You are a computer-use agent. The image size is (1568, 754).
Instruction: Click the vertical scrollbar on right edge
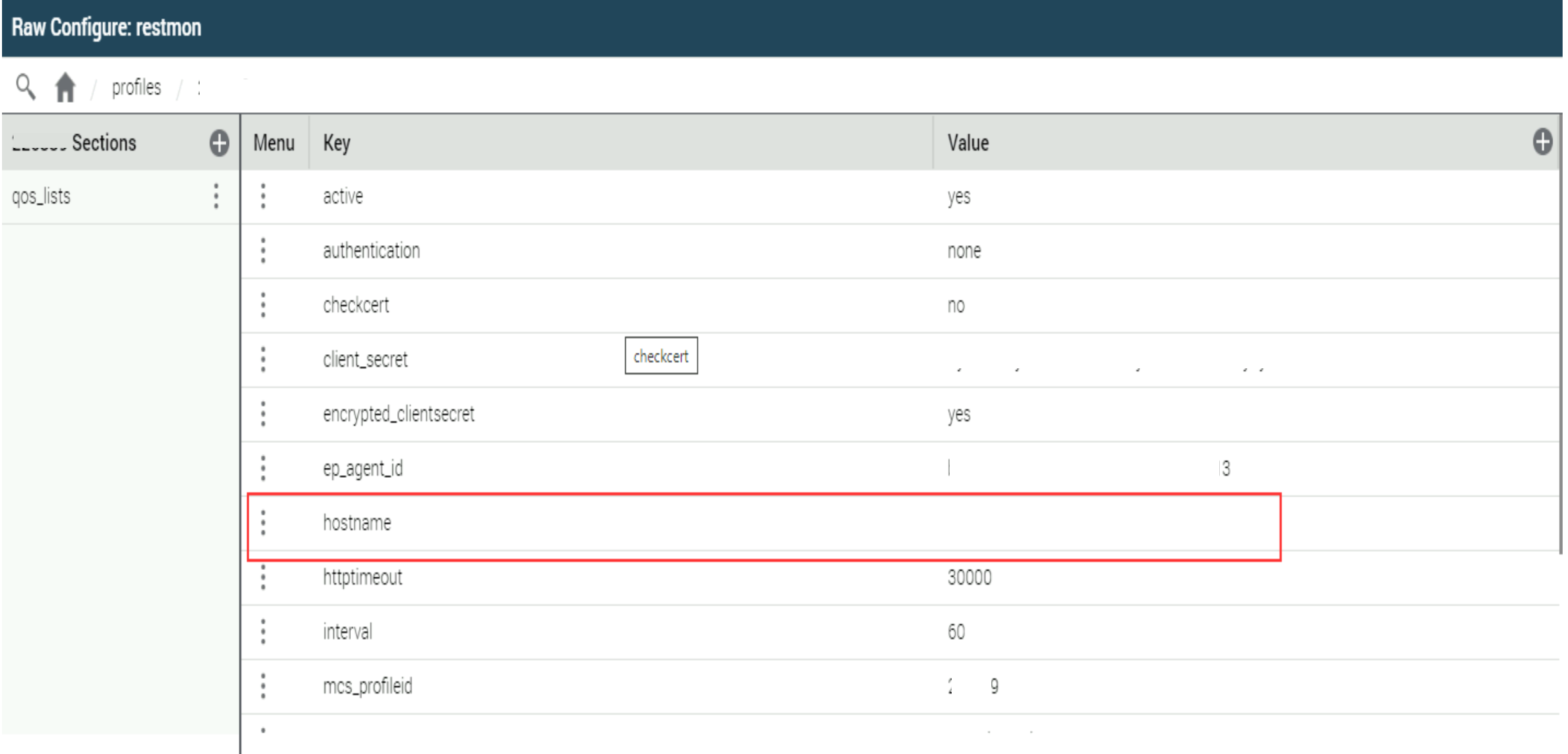click(x=1561, y=336)
